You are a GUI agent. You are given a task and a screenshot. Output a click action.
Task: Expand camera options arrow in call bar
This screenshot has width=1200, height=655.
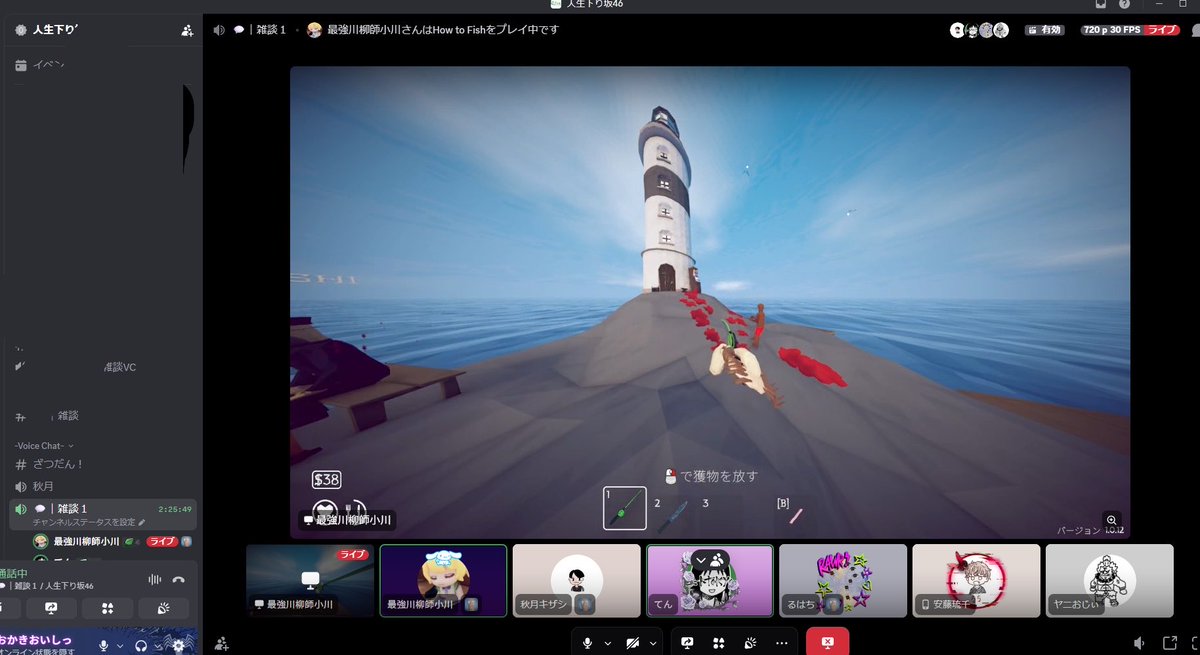pyautogui.click(x=653, y=643)
